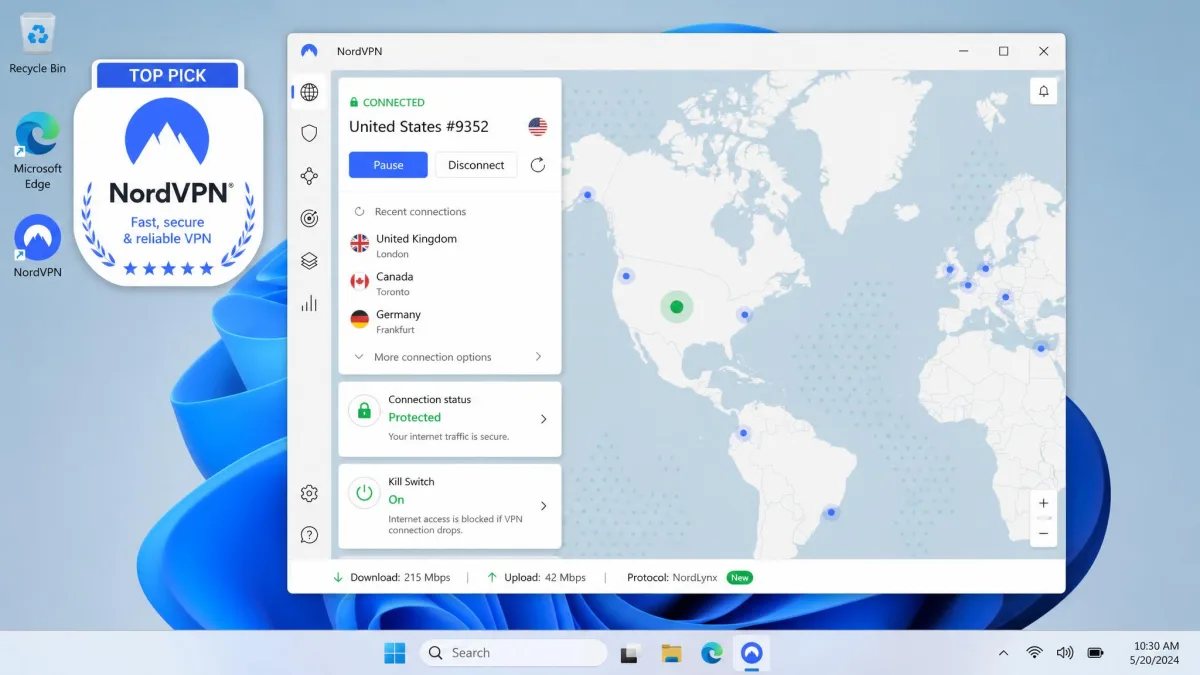Select the Middle East server dot on map
1200x675 pixels.
[1041, 349]
